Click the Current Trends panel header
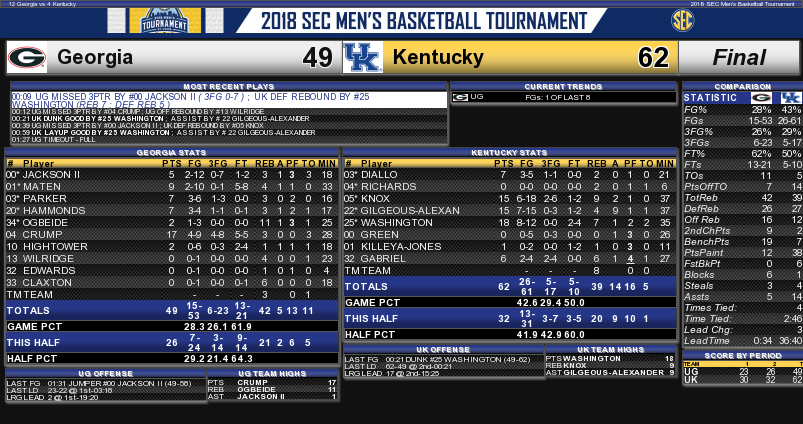 [563, 87]
